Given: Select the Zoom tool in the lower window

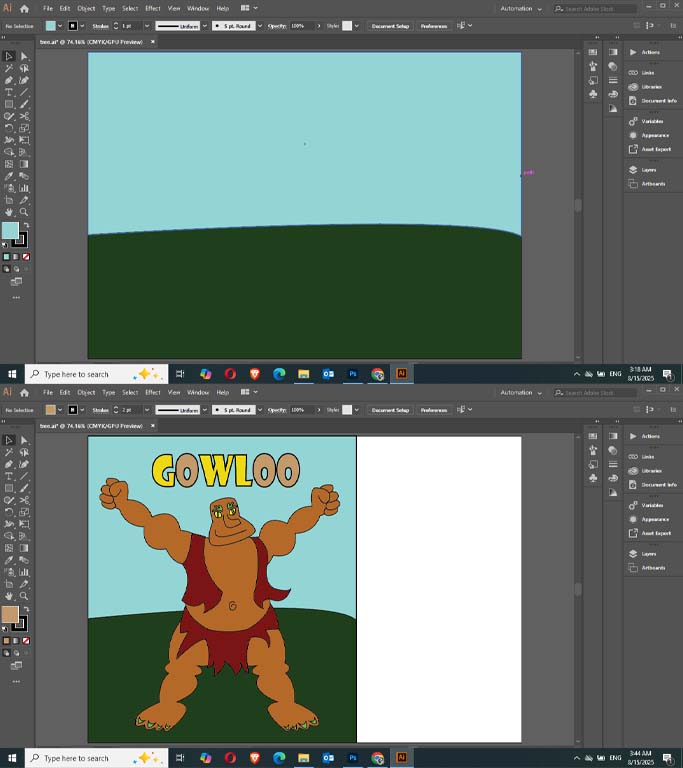Looking at the screenshot, I should pos(24,596).
